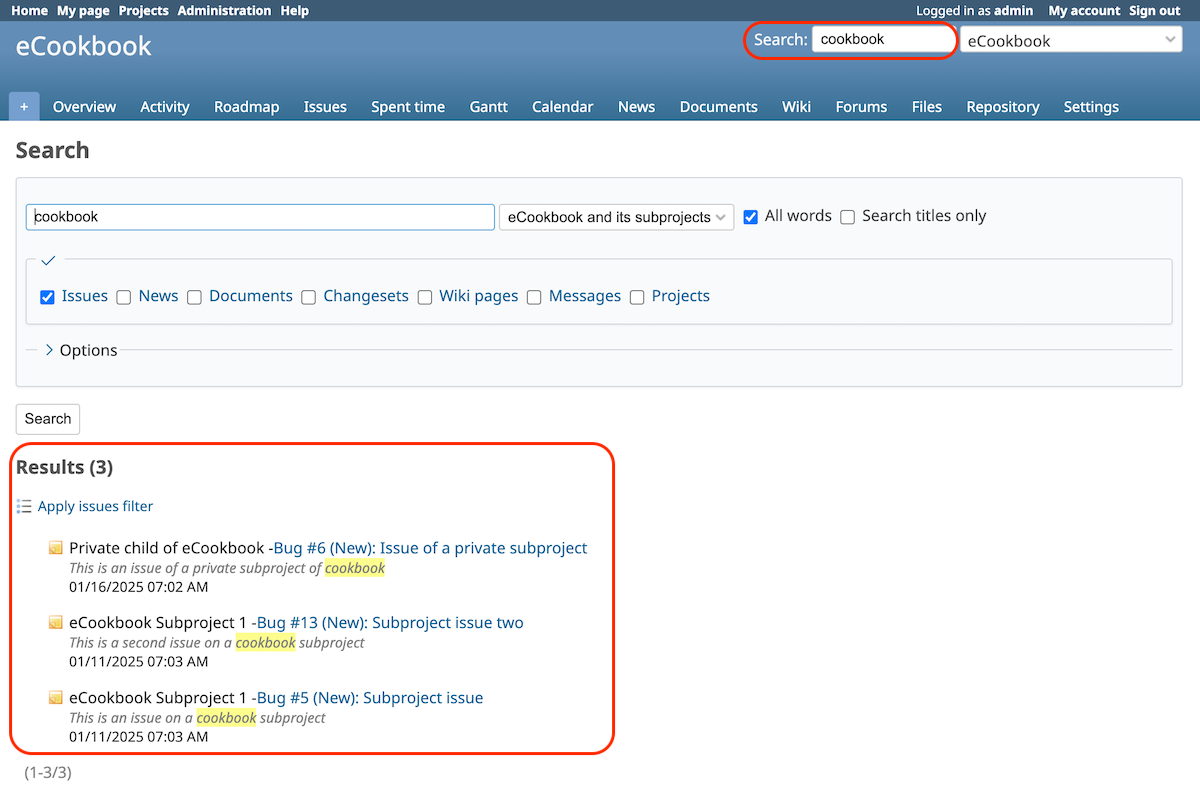Switch to the Gantt tab

(488, 106)
